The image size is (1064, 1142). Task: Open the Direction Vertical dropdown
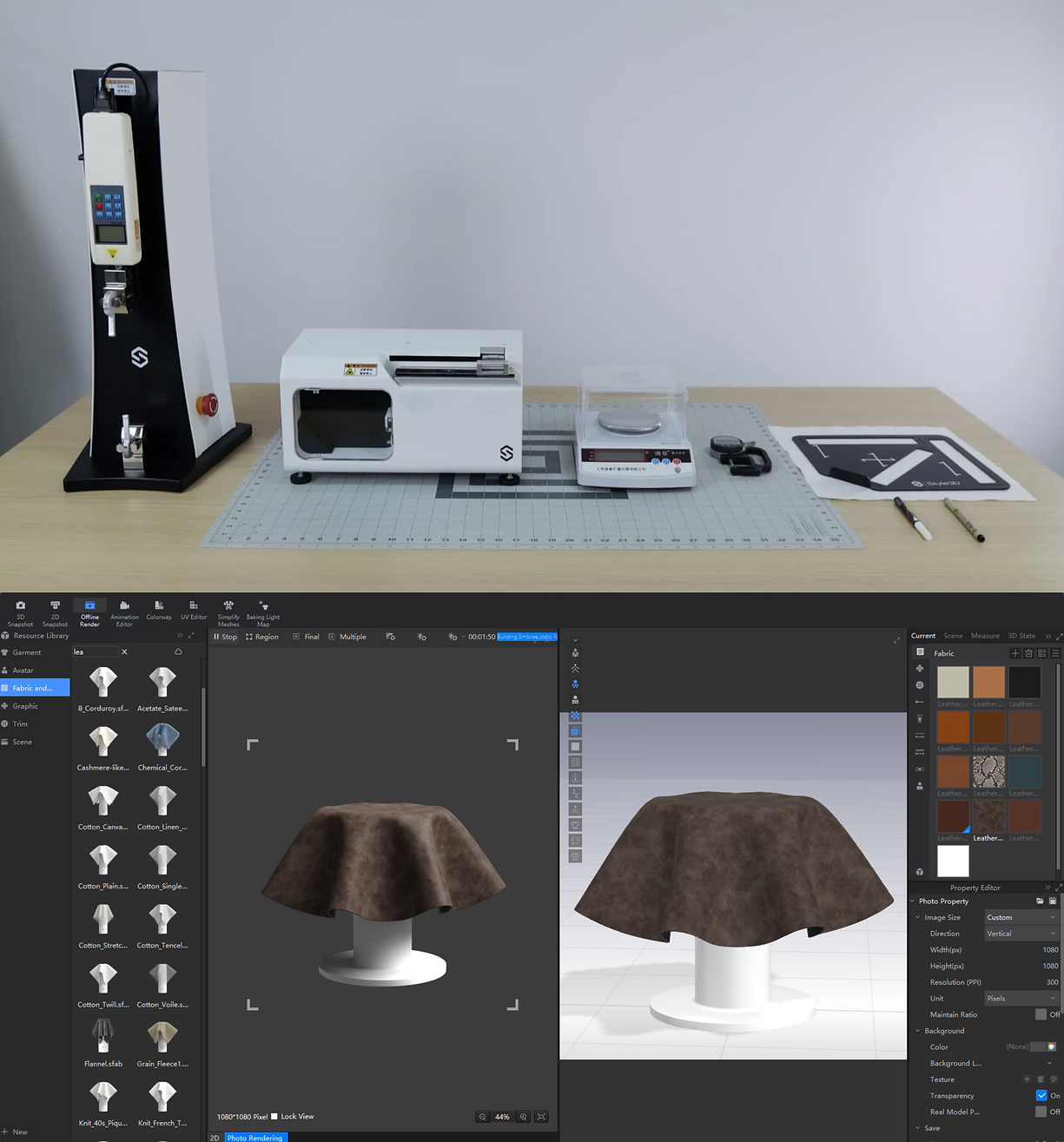[x=1021, y=933]
